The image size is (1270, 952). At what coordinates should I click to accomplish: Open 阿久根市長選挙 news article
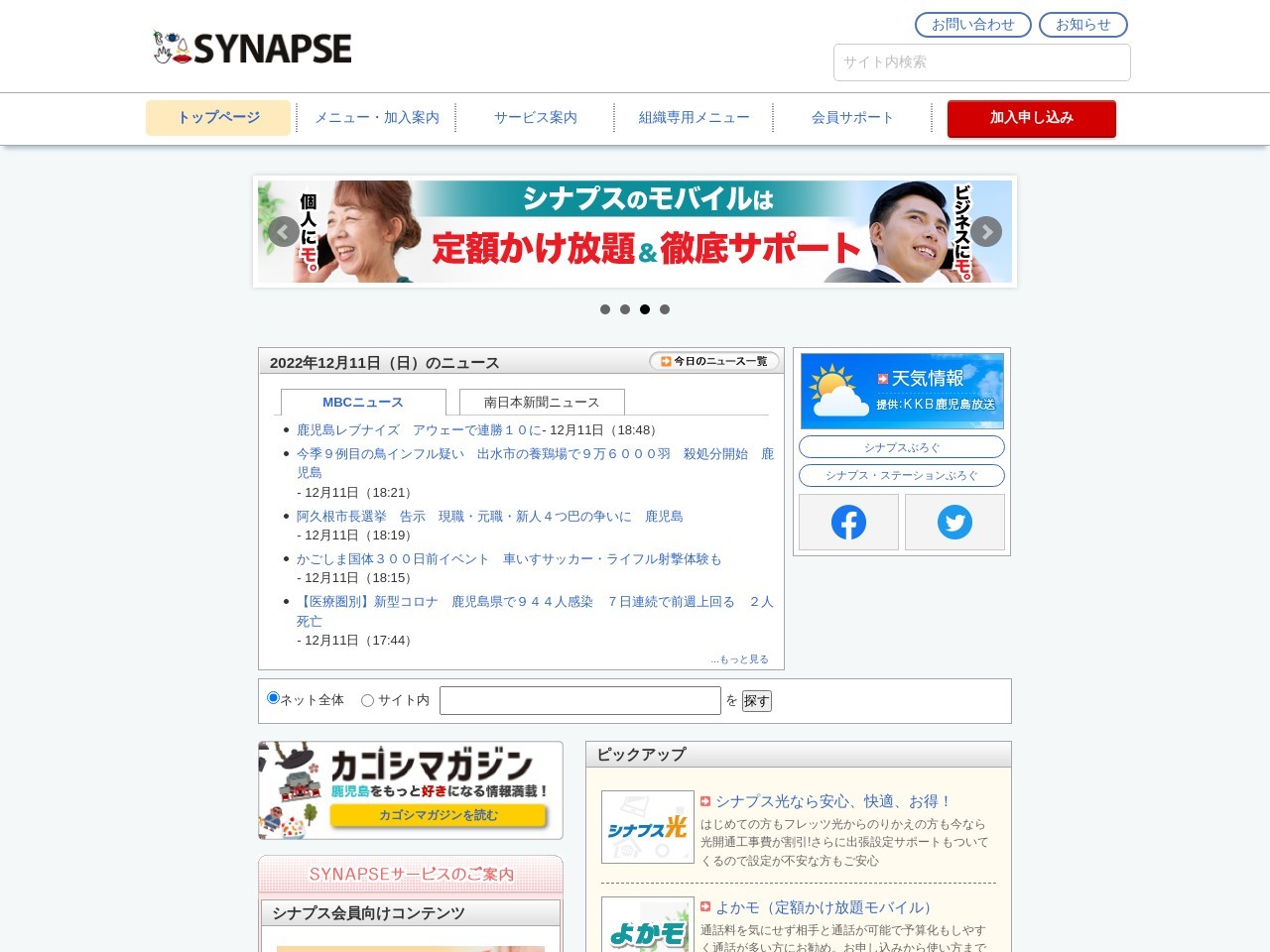490,517
